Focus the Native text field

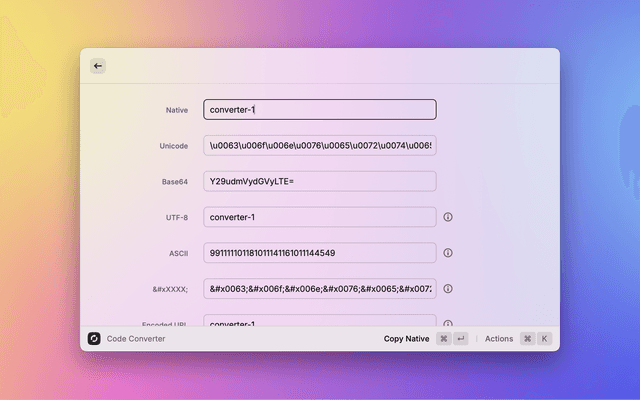[x=320, y=110]
